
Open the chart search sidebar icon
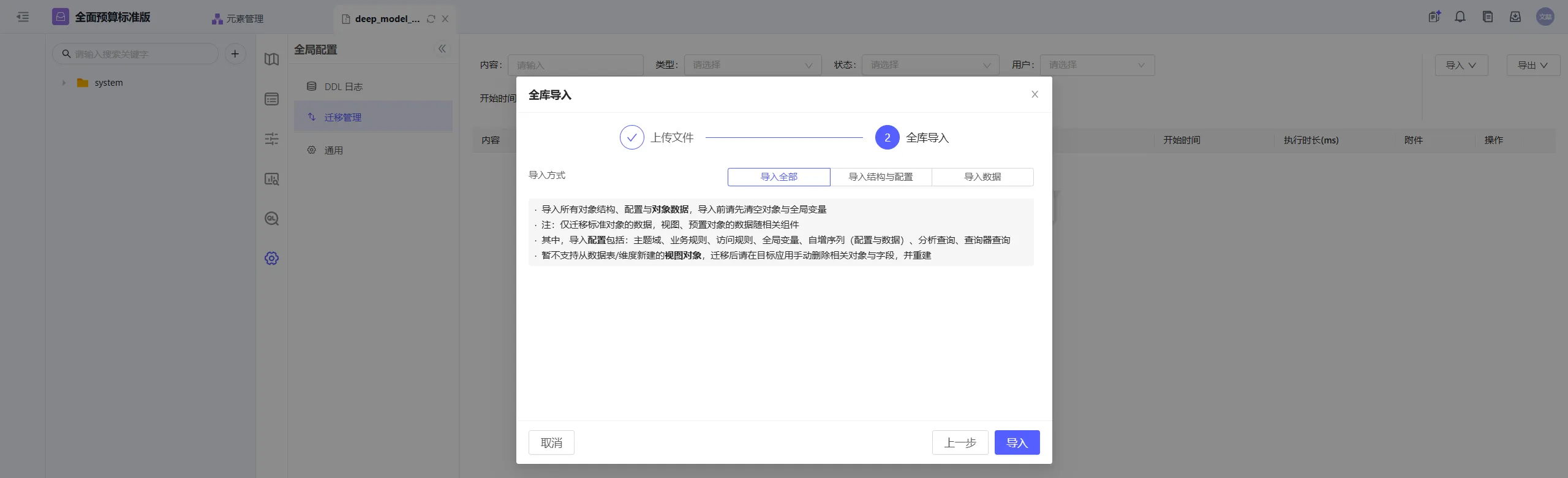point(271,179)
